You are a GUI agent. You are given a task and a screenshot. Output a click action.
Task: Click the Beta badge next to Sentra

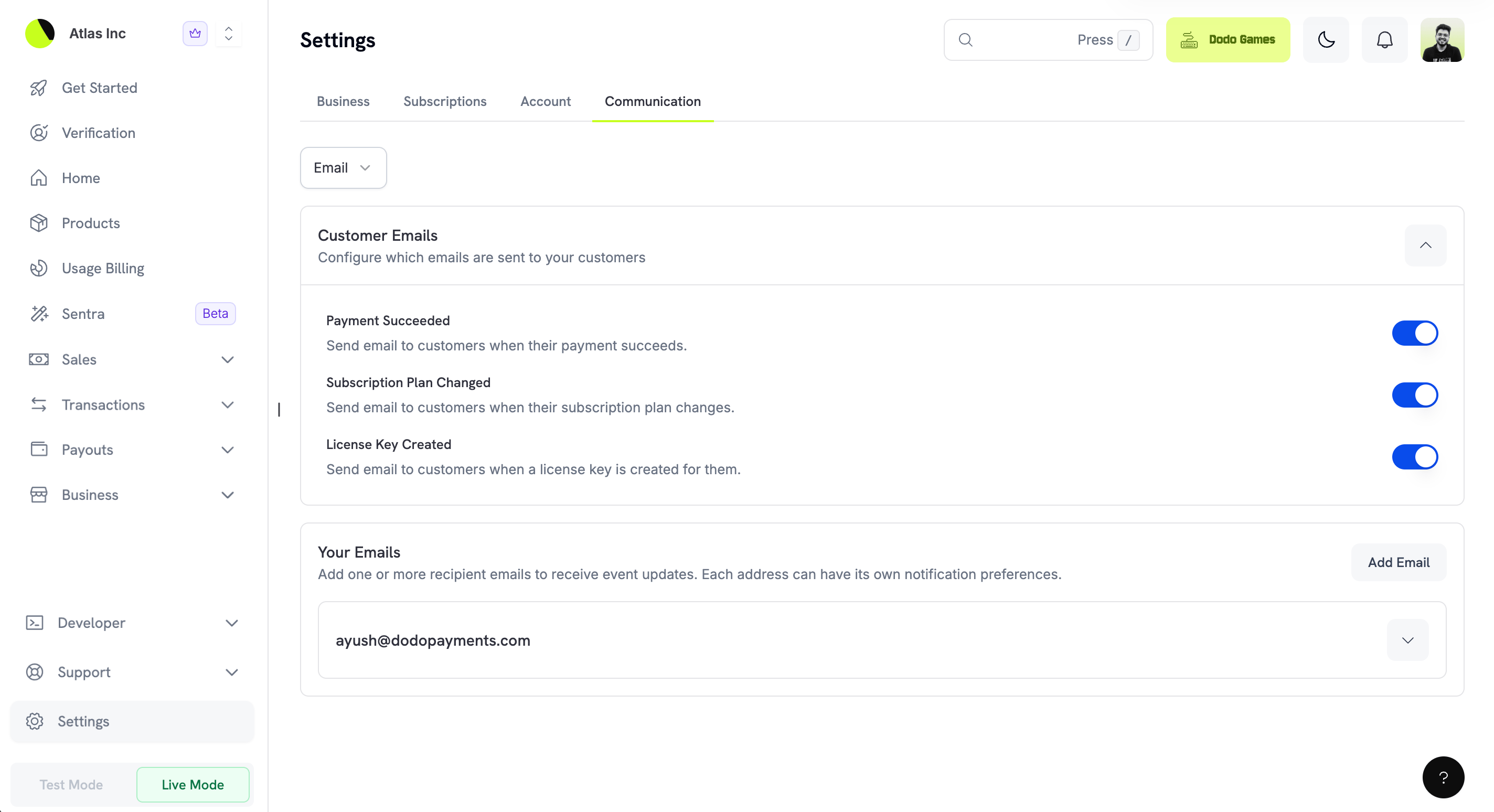[215, 313]
